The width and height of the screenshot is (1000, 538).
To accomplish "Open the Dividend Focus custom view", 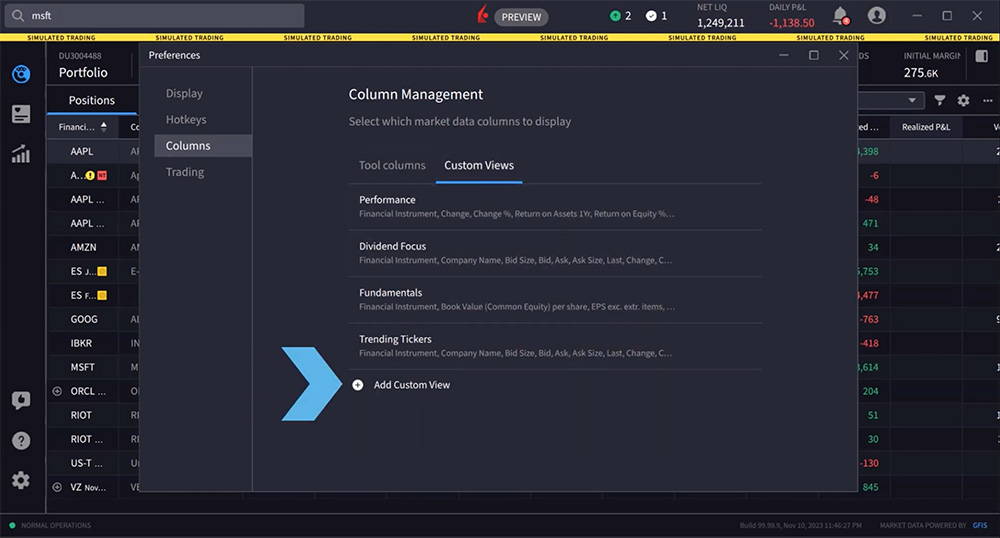I will point(392,246).
